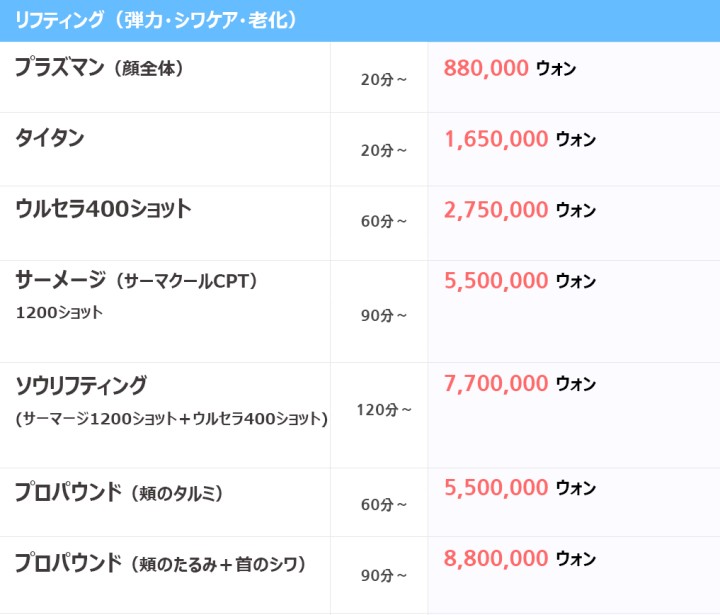This screenshot has width=720, height=615.
Task: Click the リフティング section header
Action: click(x=360, y=21)
